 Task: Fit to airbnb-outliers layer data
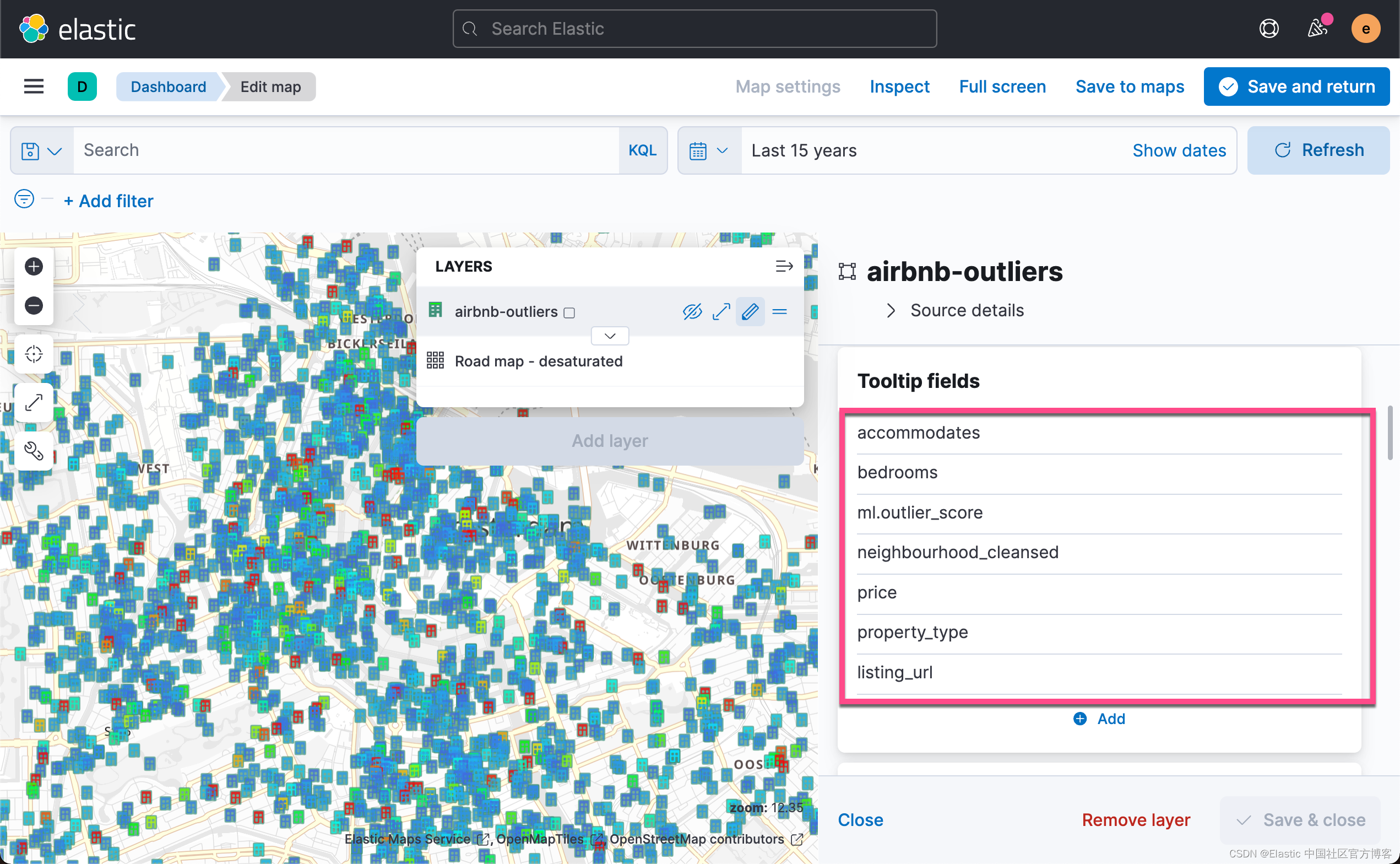tap(721, 311)
